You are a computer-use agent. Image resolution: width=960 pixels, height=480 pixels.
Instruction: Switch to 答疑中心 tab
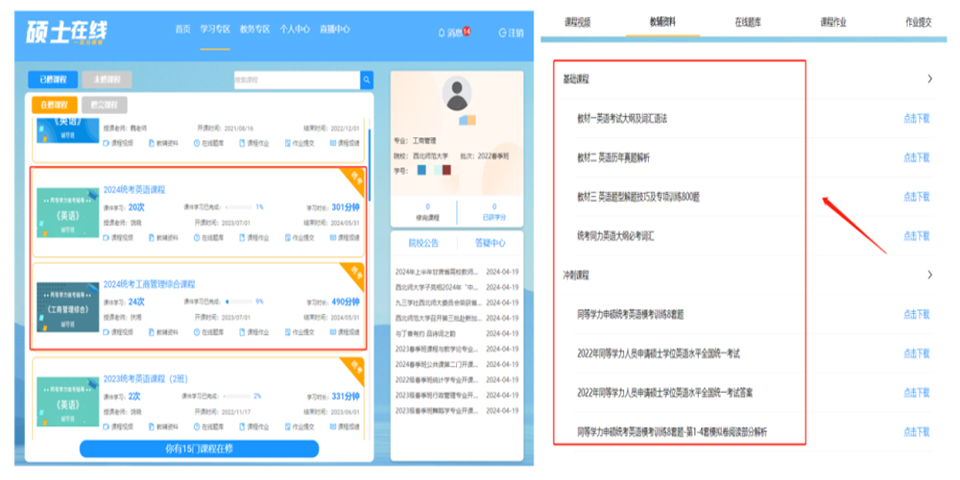pos(490,243)
